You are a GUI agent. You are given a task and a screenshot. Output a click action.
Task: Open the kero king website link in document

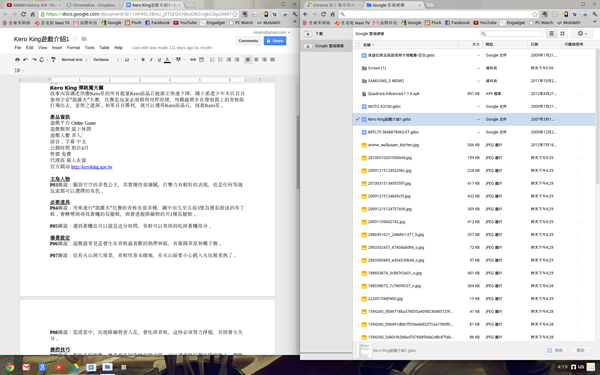pos(92,167)
